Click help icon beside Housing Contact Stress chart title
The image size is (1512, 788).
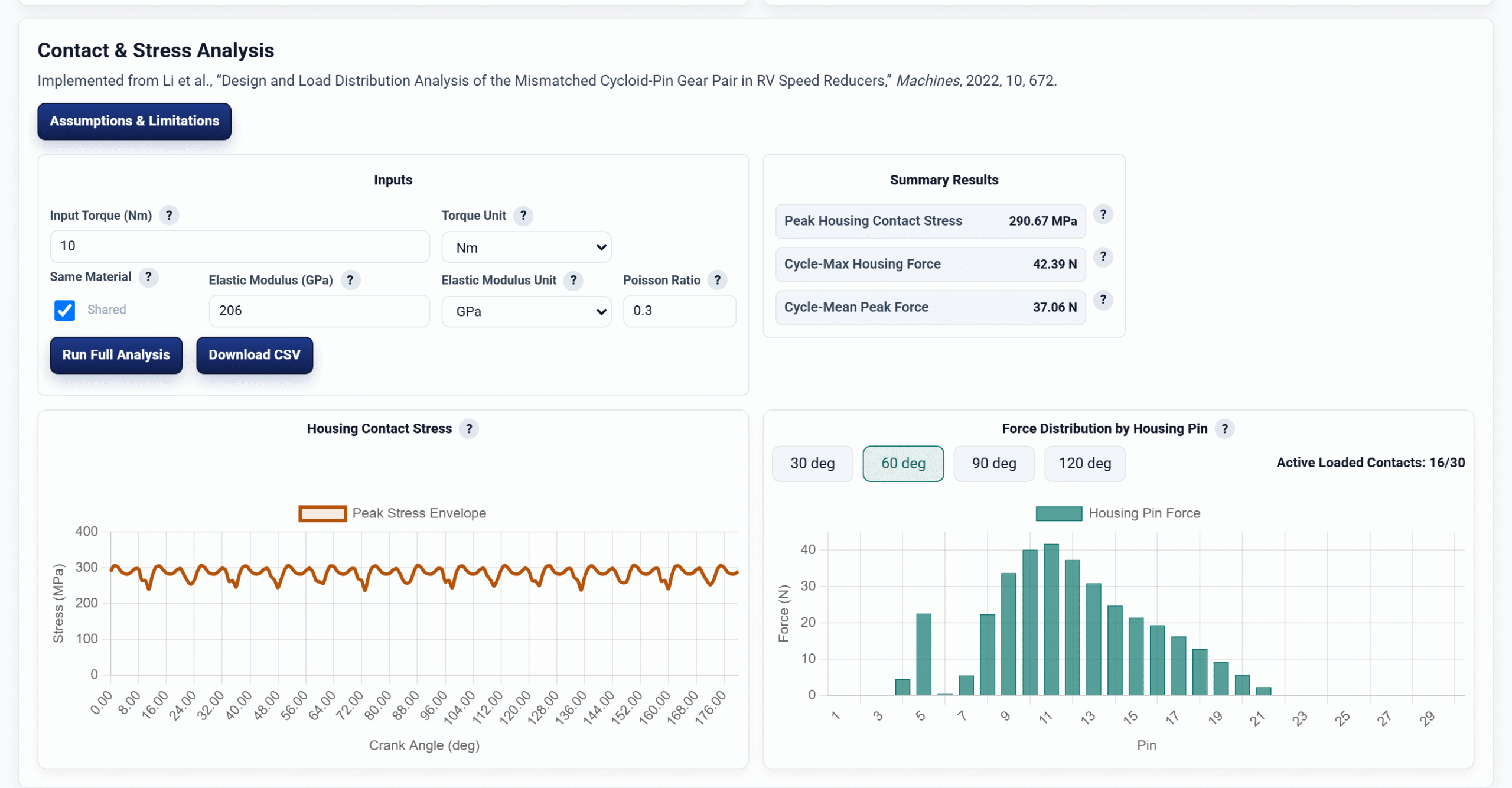click(469, 429)
